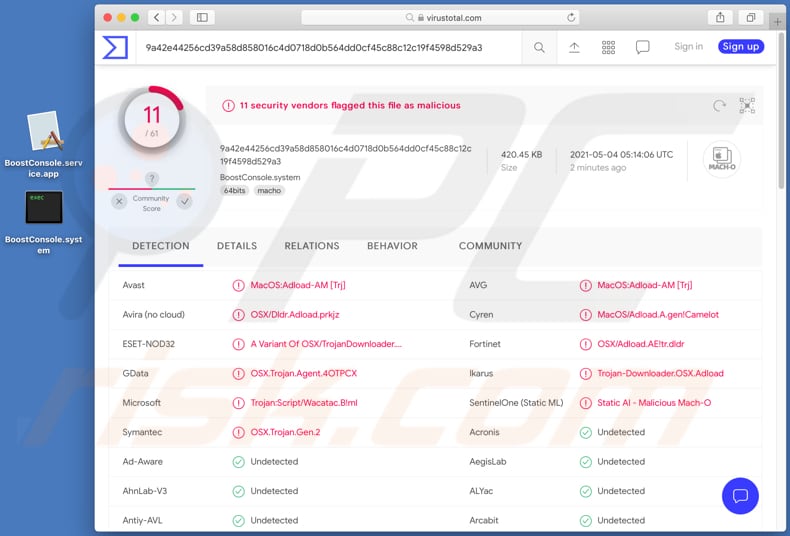Go back with Safari back arrow
The width and height of the screenshot is (790, 536).
tap(157, 18)
